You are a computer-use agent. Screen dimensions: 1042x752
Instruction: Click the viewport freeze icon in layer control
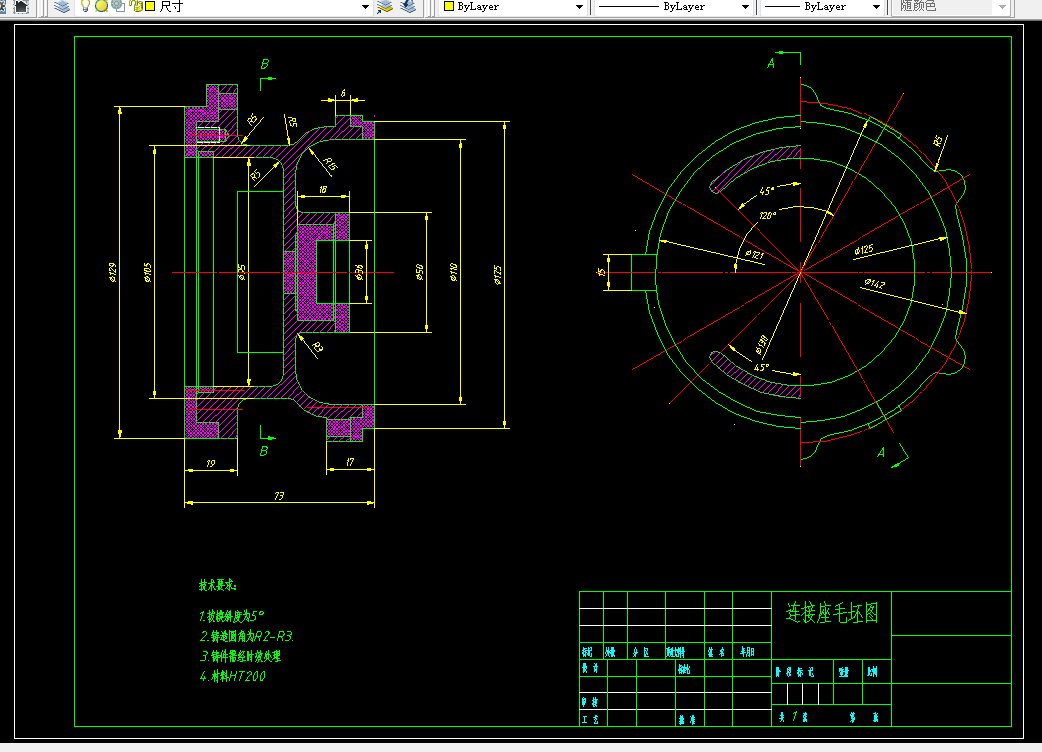pyautogui.click(x=118, y=6)
